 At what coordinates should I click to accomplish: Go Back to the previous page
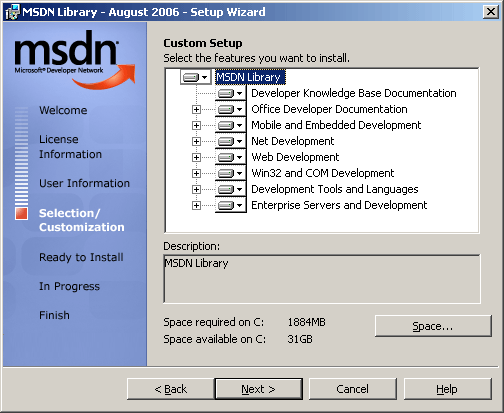tap(170, 389)
